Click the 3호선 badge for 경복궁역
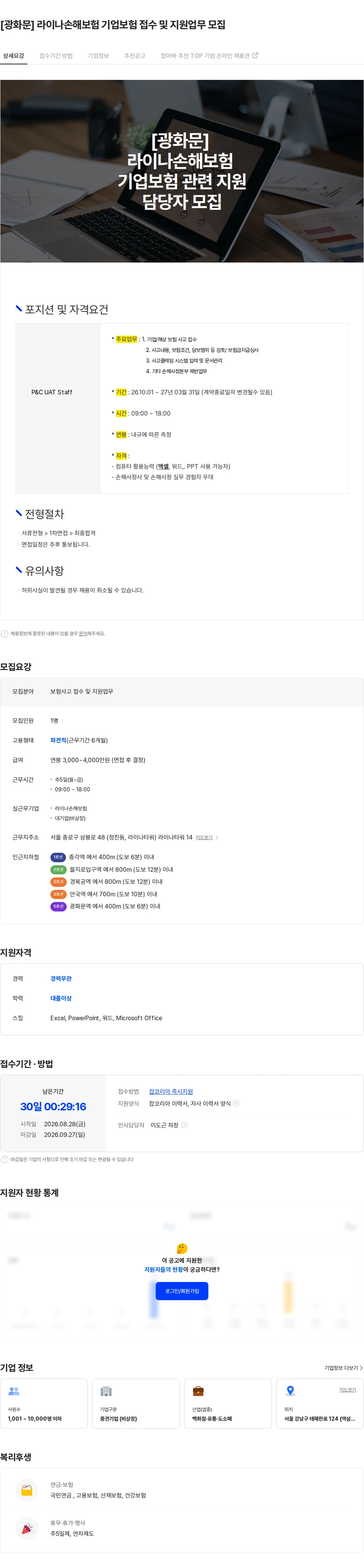This screenshot has width=364, height=1568. tap(58, 882)
